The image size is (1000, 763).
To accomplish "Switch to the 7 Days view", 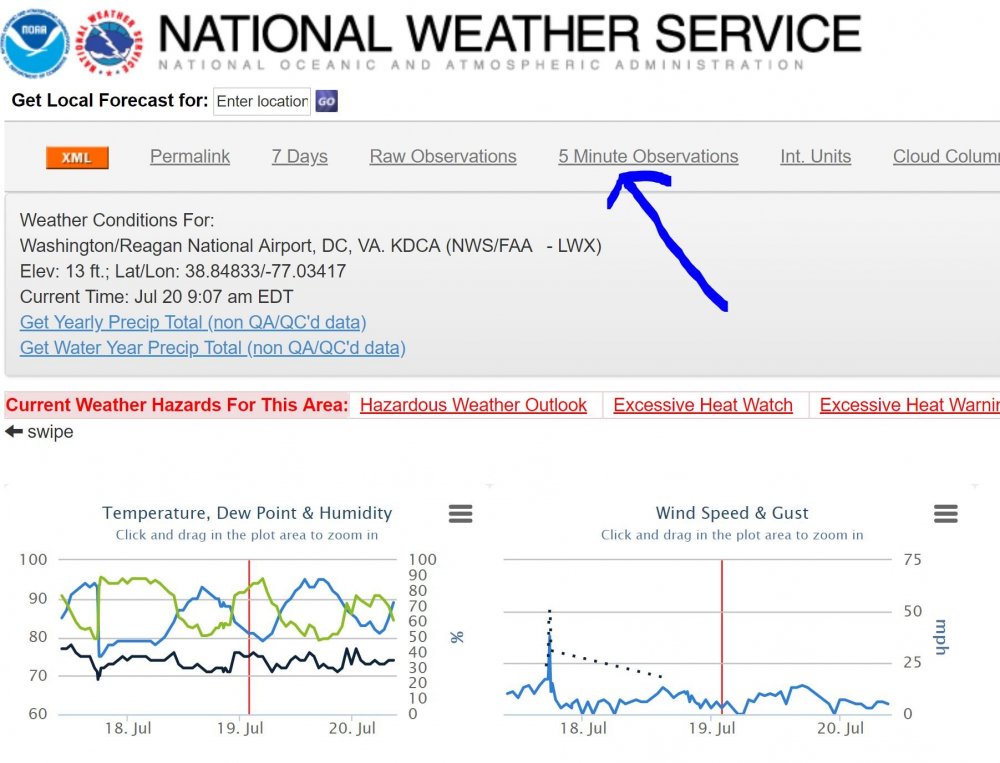I will [299, 157].
